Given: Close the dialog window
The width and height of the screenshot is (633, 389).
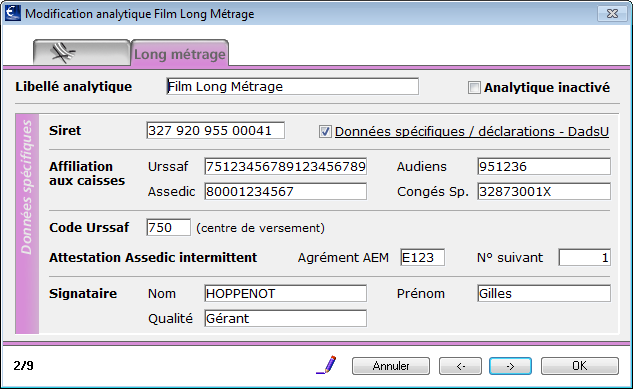Looking at the screenshot, I should (612, 14).
